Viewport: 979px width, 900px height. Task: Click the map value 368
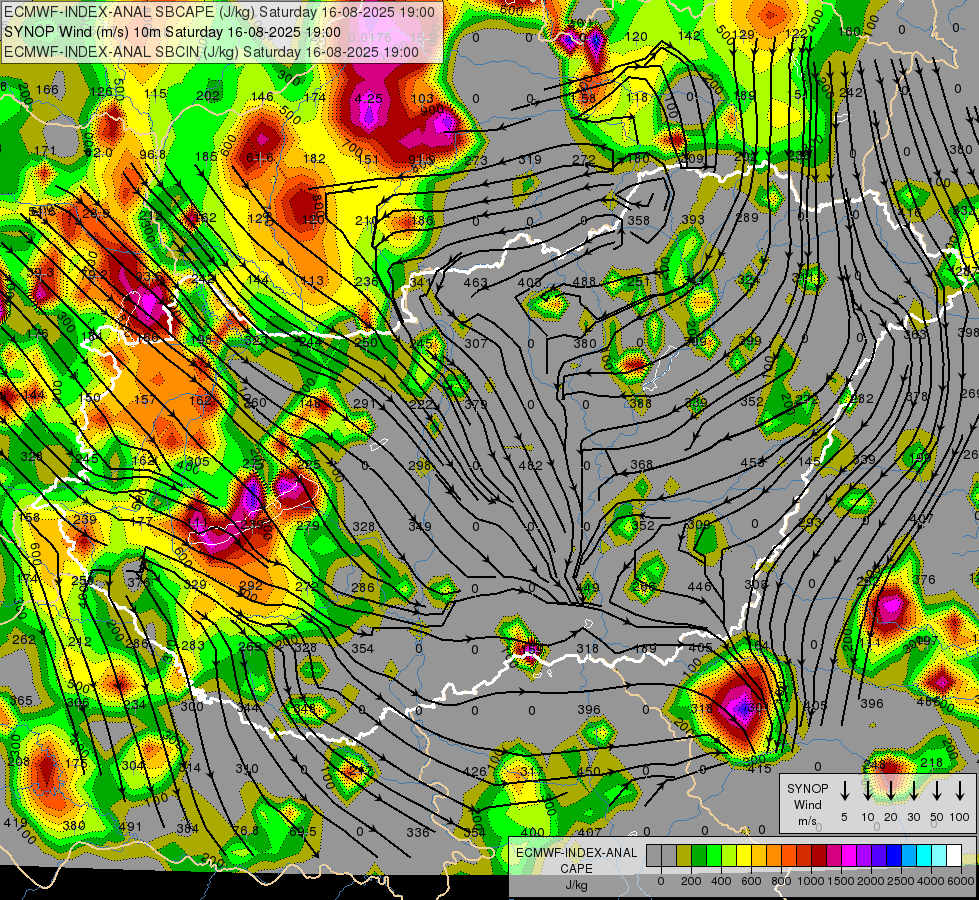641,465
